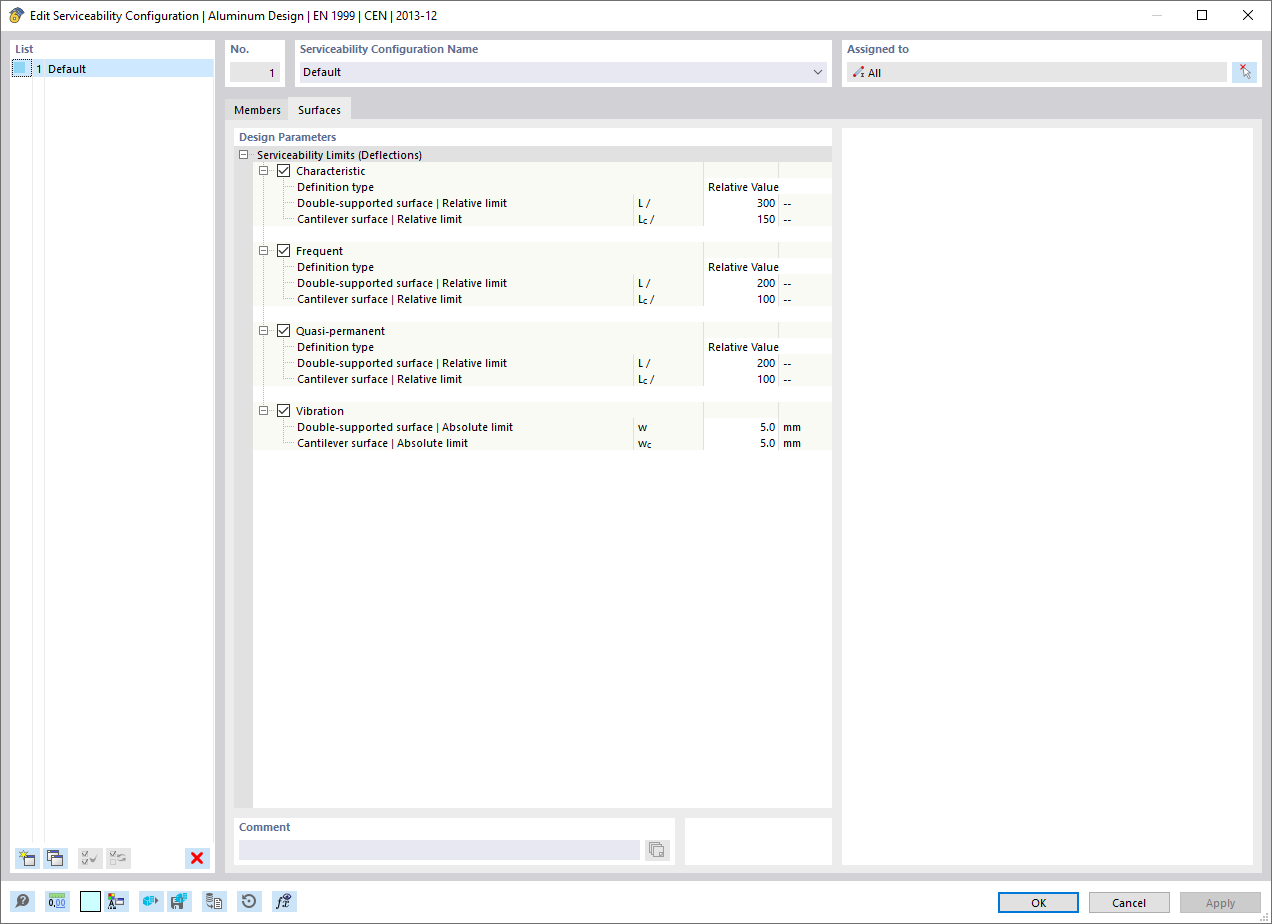The height and width of the screenshot is (924, 1272).
Task: Collapse the Characteristic limits section
Action: tap(264, 170)
